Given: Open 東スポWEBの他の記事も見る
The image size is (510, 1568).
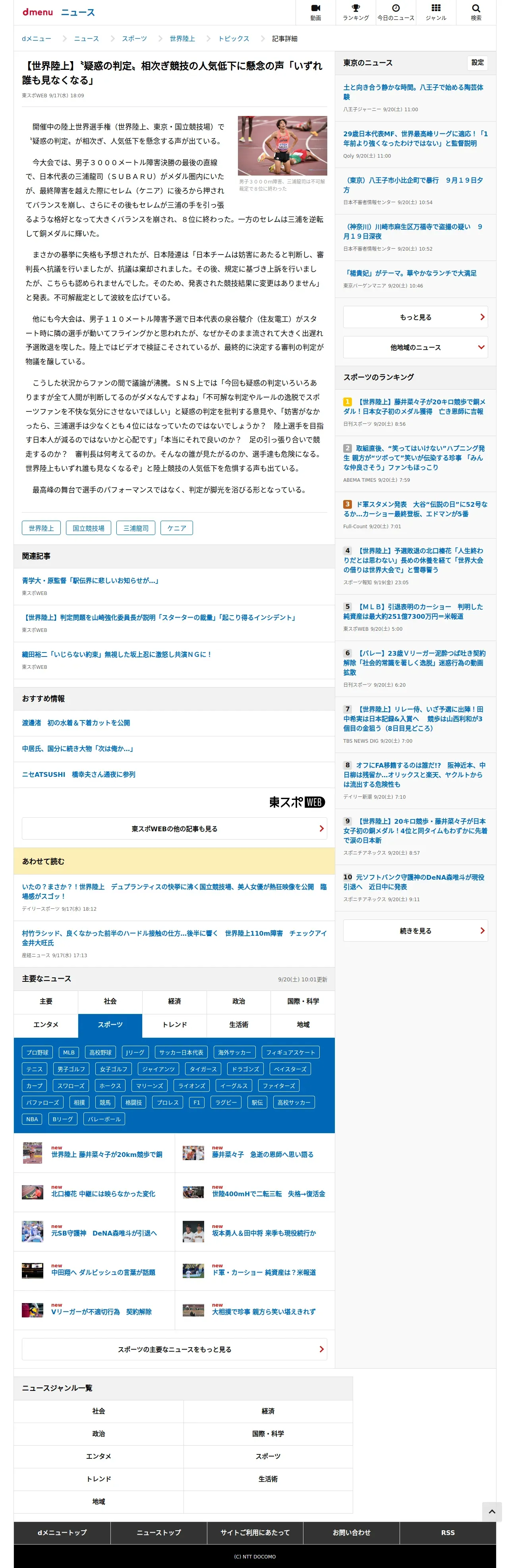Looking at the screenshot, I should pyautogui.click(x=175, y=828).
